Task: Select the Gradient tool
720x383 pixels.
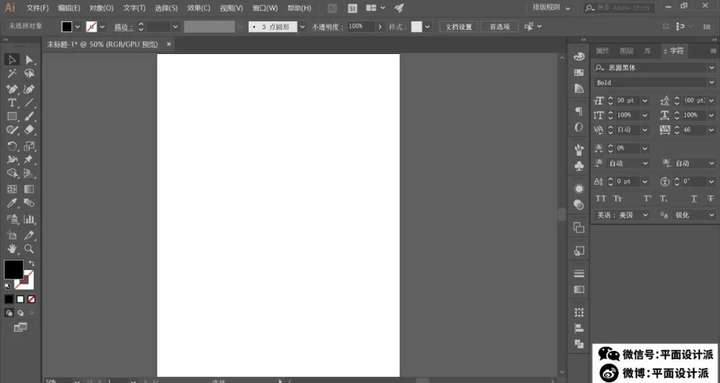Action: [29, 189]
